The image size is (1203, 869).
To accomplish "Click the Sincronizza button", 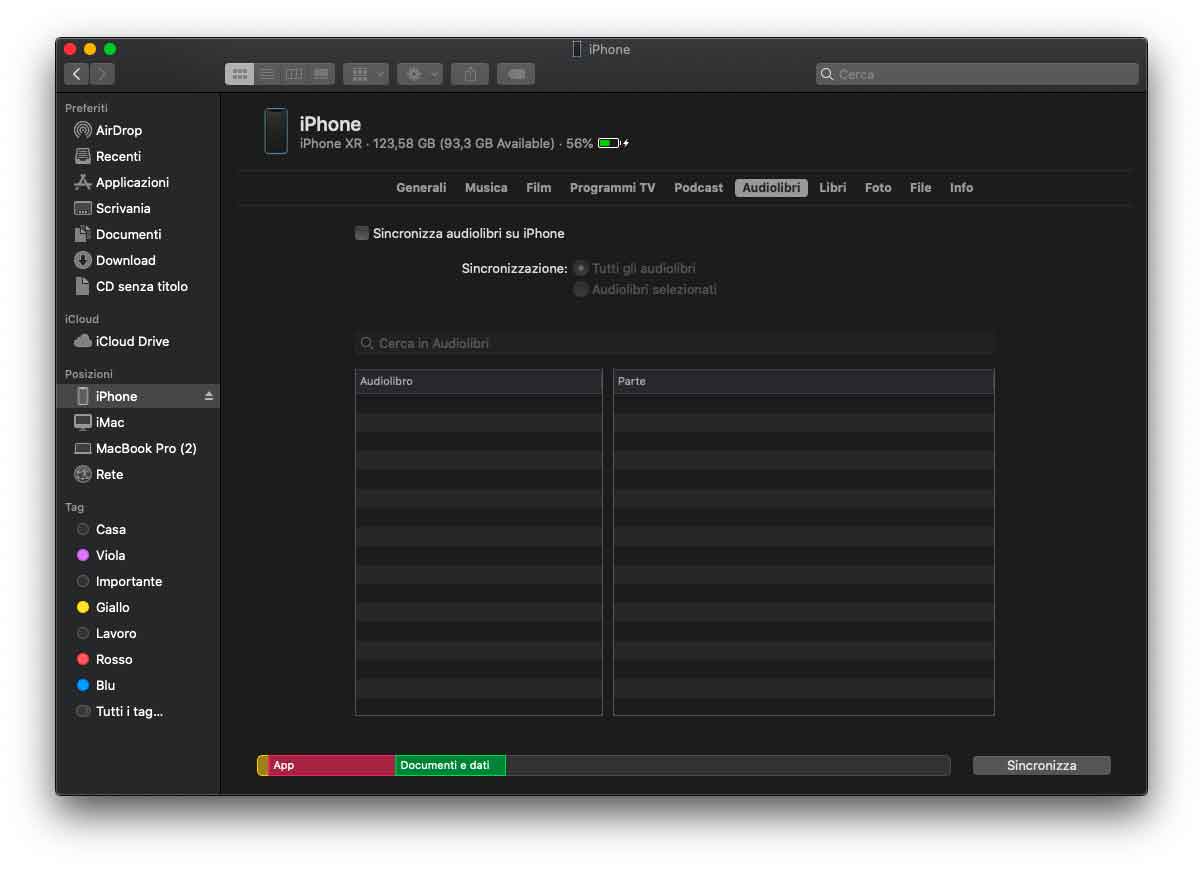I will coord(1041,765).
